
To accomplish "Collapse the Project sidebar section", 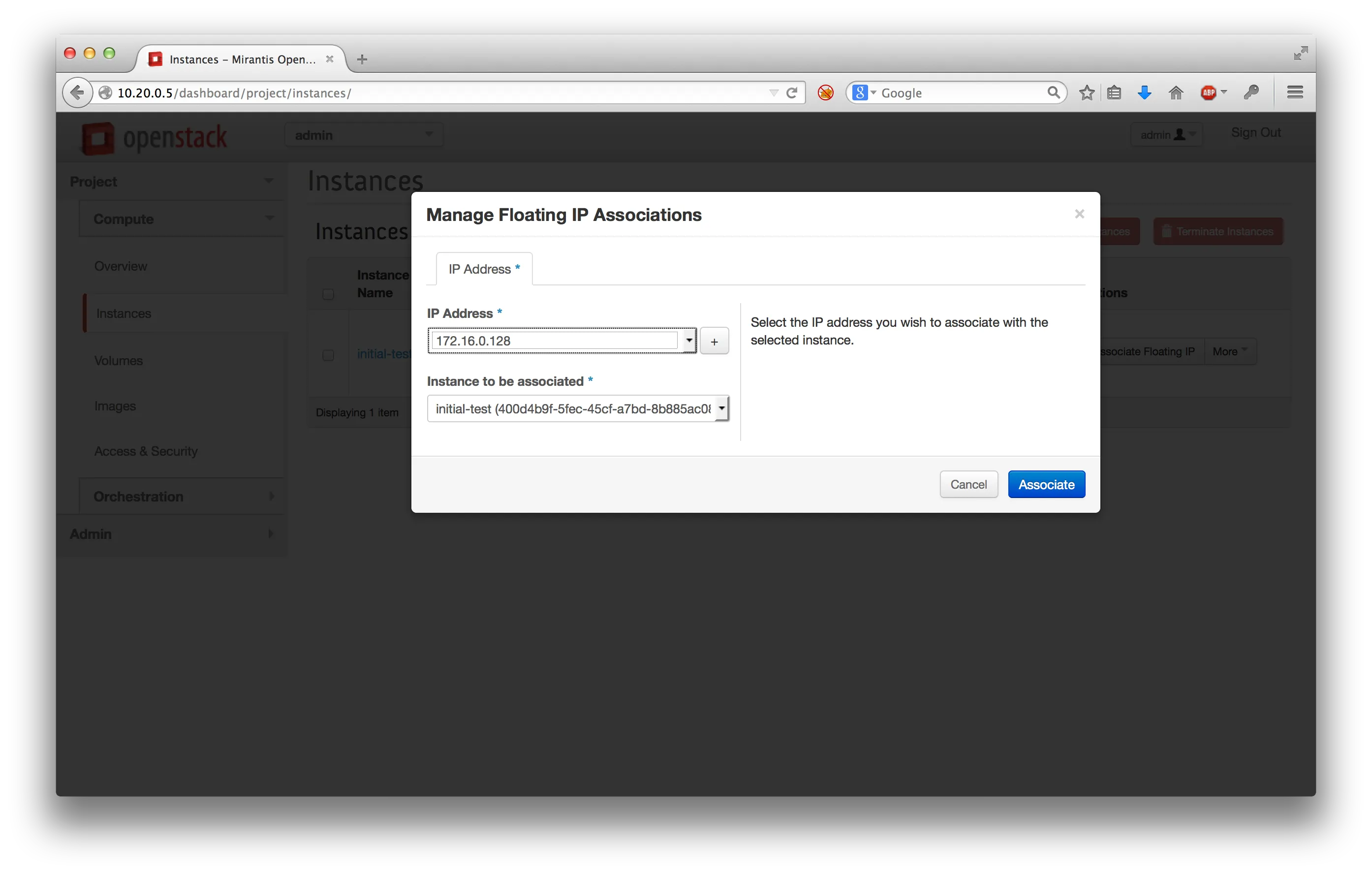I will [x=171, y=181].
